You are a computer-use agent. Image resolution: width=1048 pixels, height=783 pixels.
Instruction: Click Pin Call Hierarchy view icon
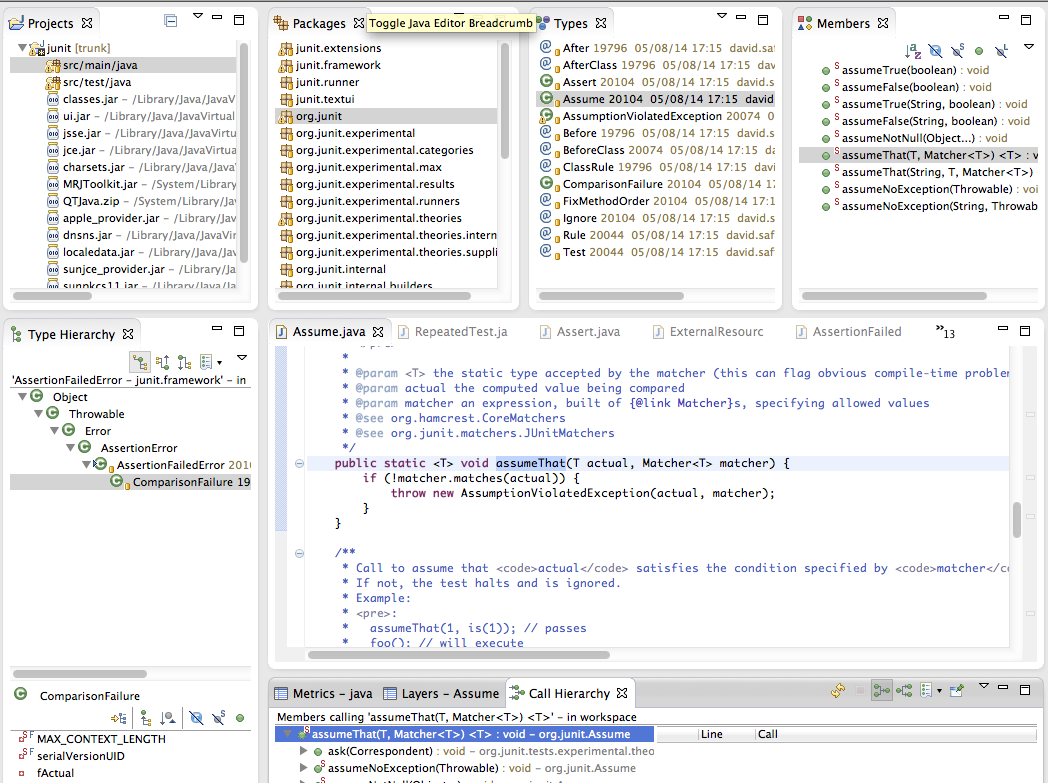(956, 691)
